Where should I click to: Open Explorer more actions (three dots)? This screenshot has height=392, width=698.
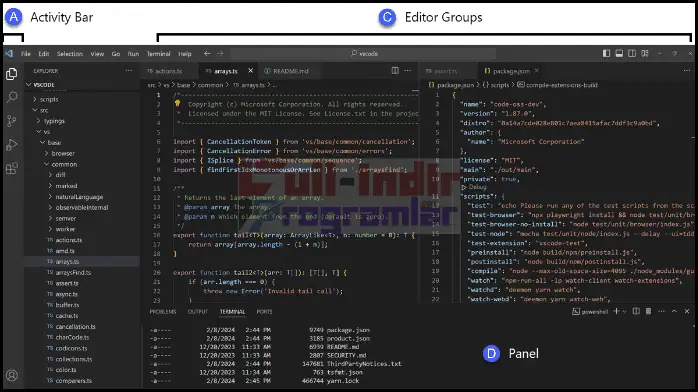point(129,71)
